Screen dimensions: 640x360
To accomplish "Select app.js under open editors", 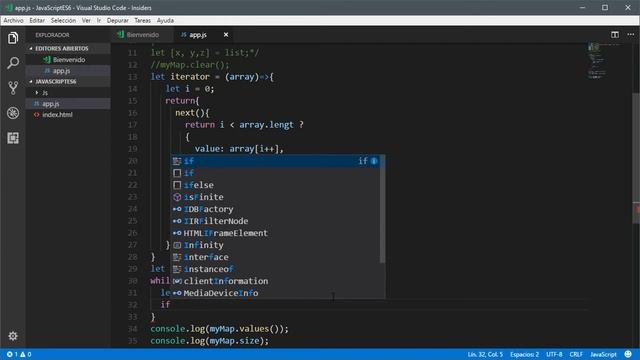I will [x=68, y=71].
